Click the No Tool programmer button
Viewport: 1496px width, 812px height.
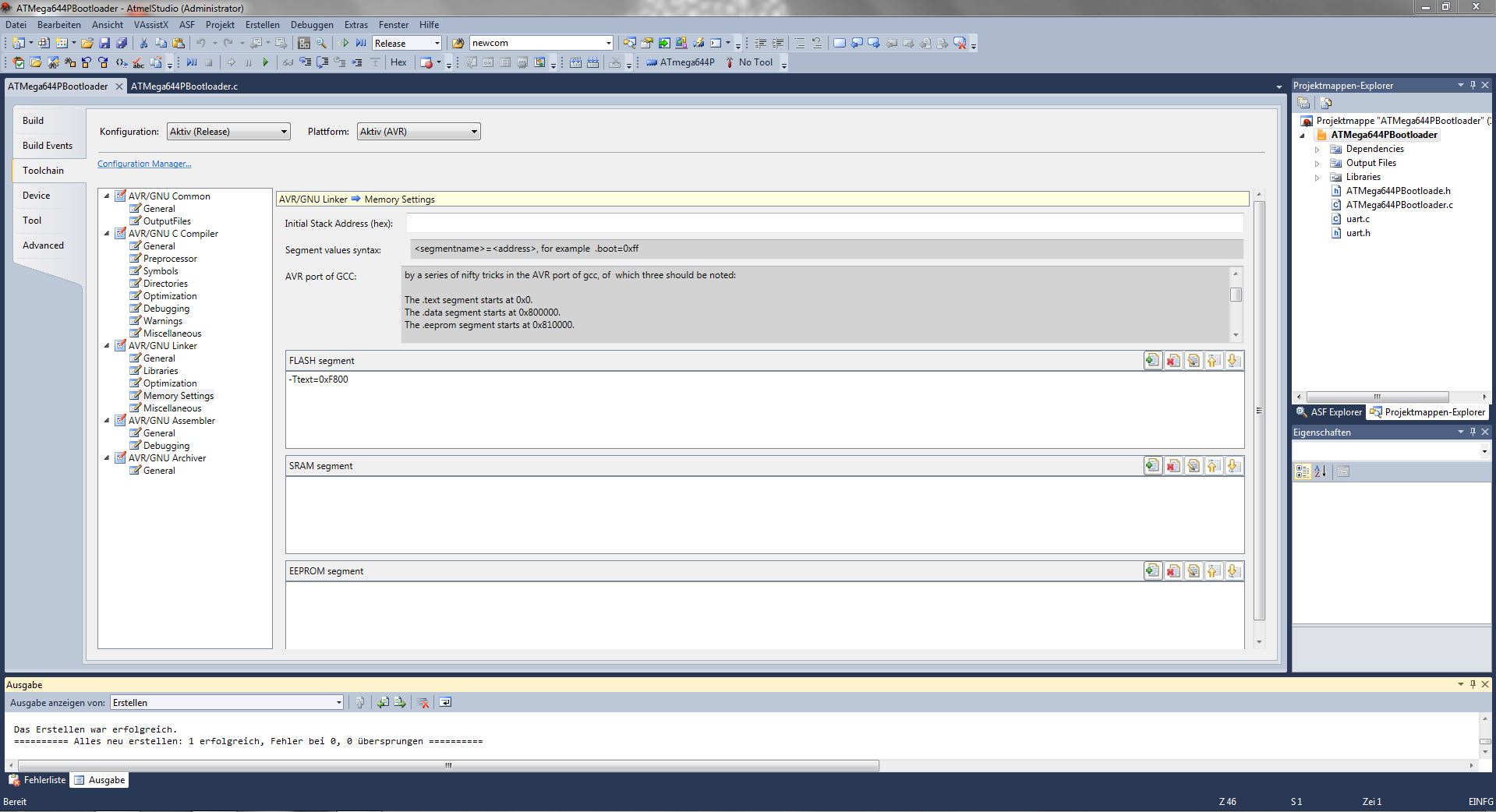(749, 62)
